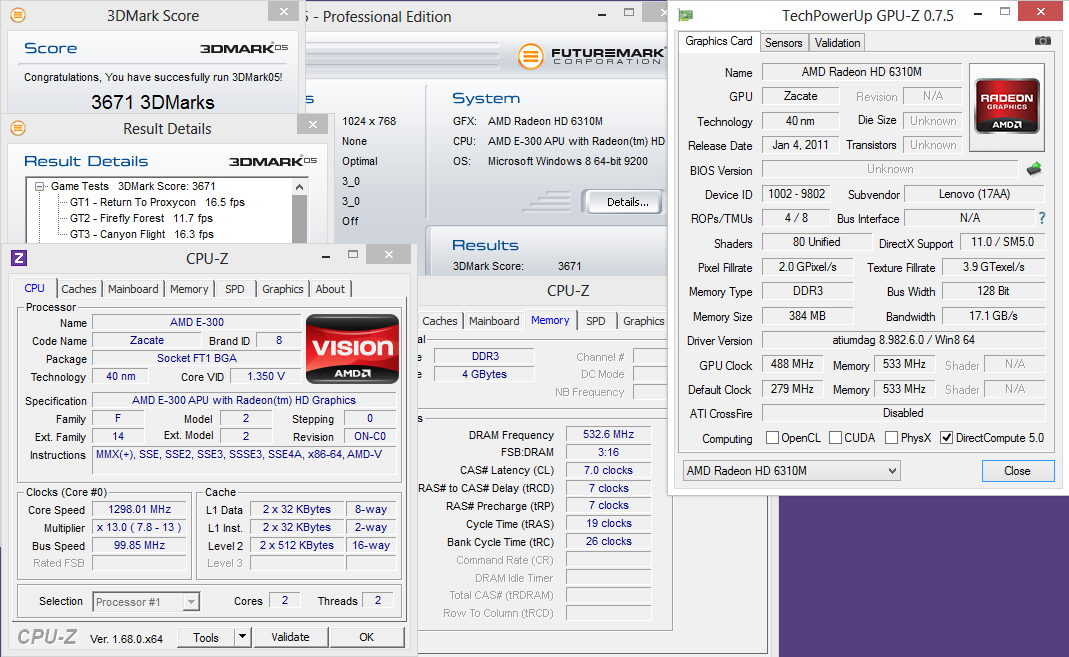1069x657 pixels.
Task: Click the SPD tab in rear CPU-Z window
Action: pos(595,320)
